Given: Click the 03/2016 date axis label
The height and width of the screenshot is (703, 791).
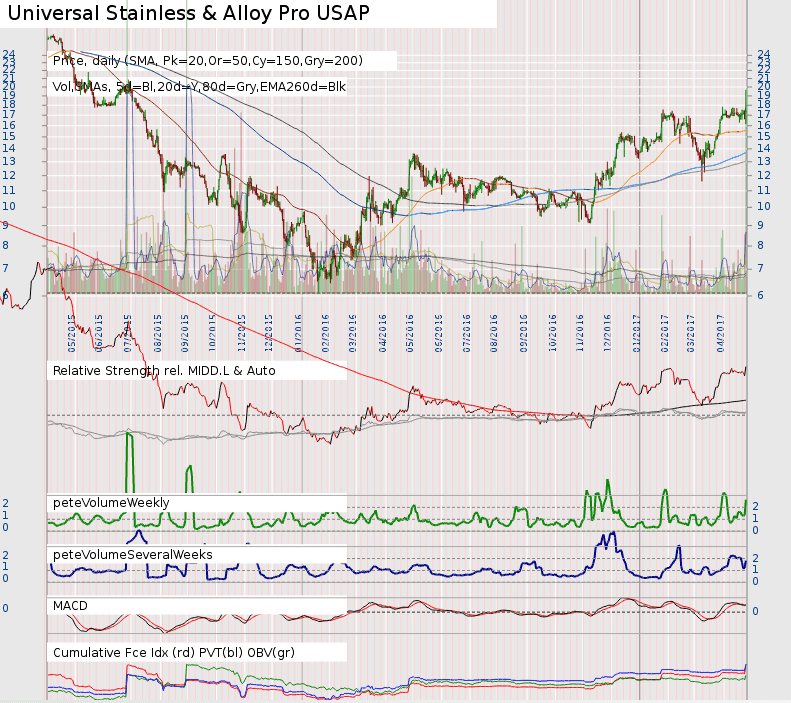Looking at the screenshot, I should point(353,333).
